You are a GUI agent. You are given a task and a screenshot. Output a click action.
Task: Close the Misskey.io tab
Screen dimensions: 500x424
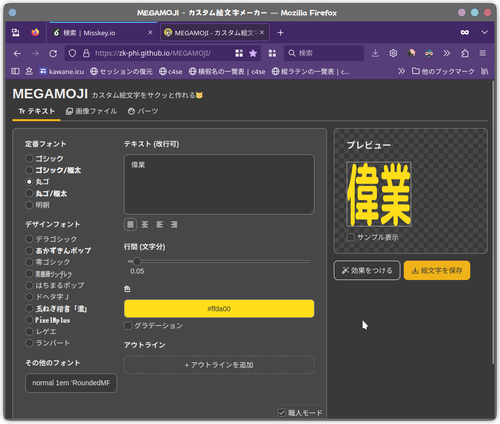150,32
